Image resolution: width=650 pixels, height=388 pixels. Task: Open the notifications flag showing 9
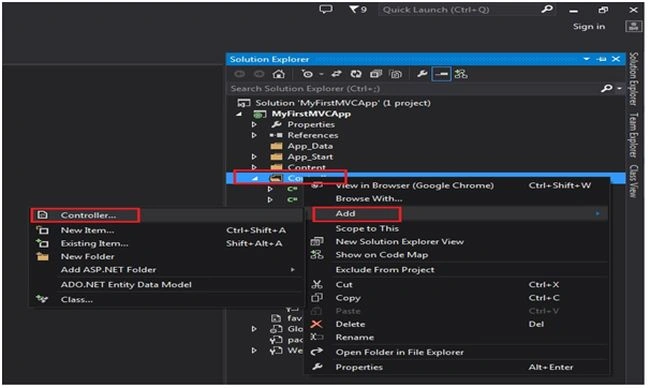(x=357, y=9)
